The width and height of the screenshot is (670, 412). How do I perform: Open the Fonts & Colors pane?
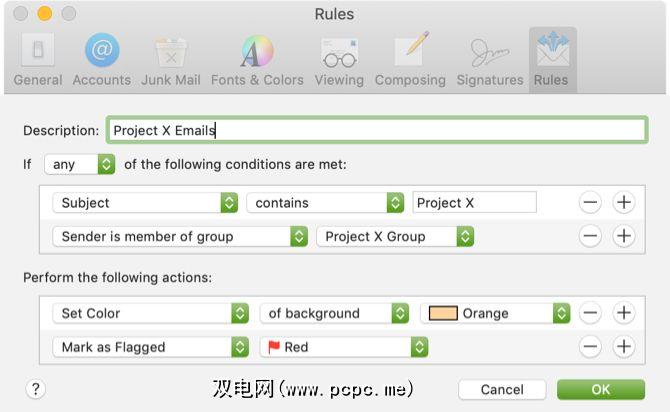(256, 59)
